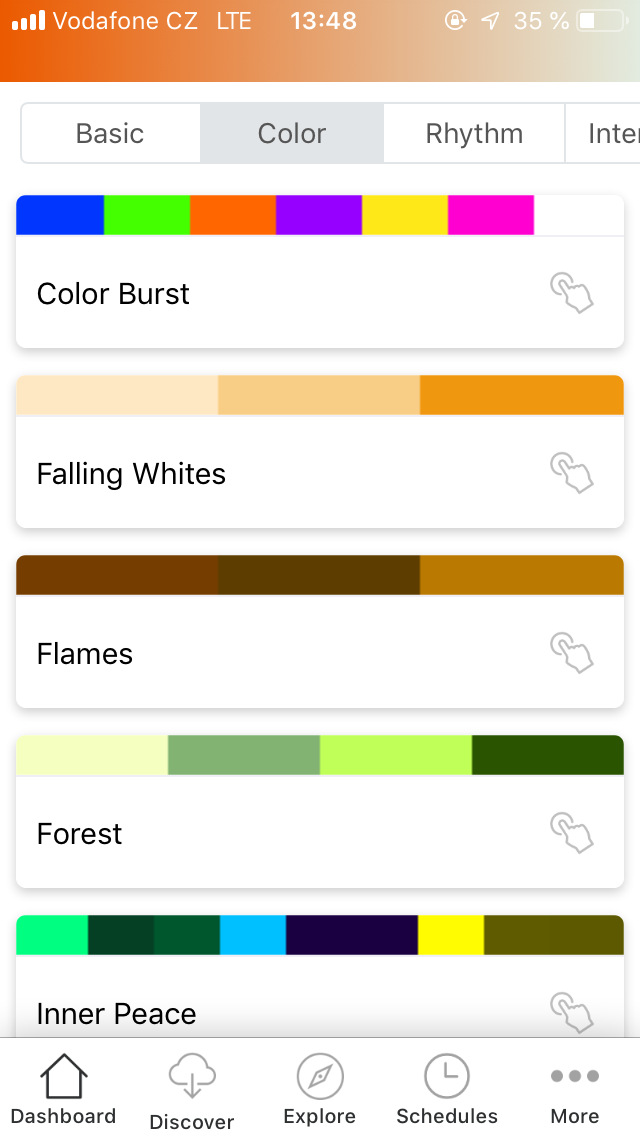The width and height of the screenshot is (640, 1136).
Task: Tap the Forest touch-preview hand icon
Action: tap(572, 834)
